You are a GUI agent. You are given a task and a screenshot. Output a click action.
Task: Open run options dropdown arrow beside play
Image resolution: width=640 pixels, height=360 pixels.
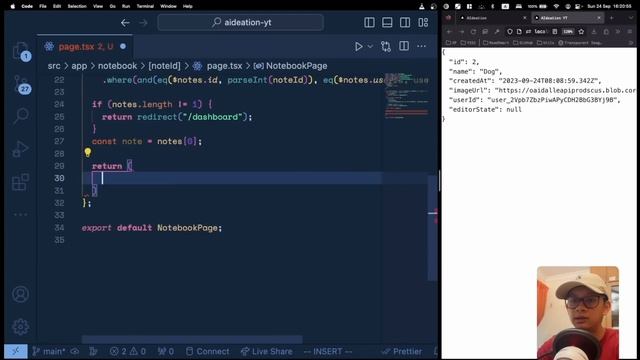pos(370,47)
